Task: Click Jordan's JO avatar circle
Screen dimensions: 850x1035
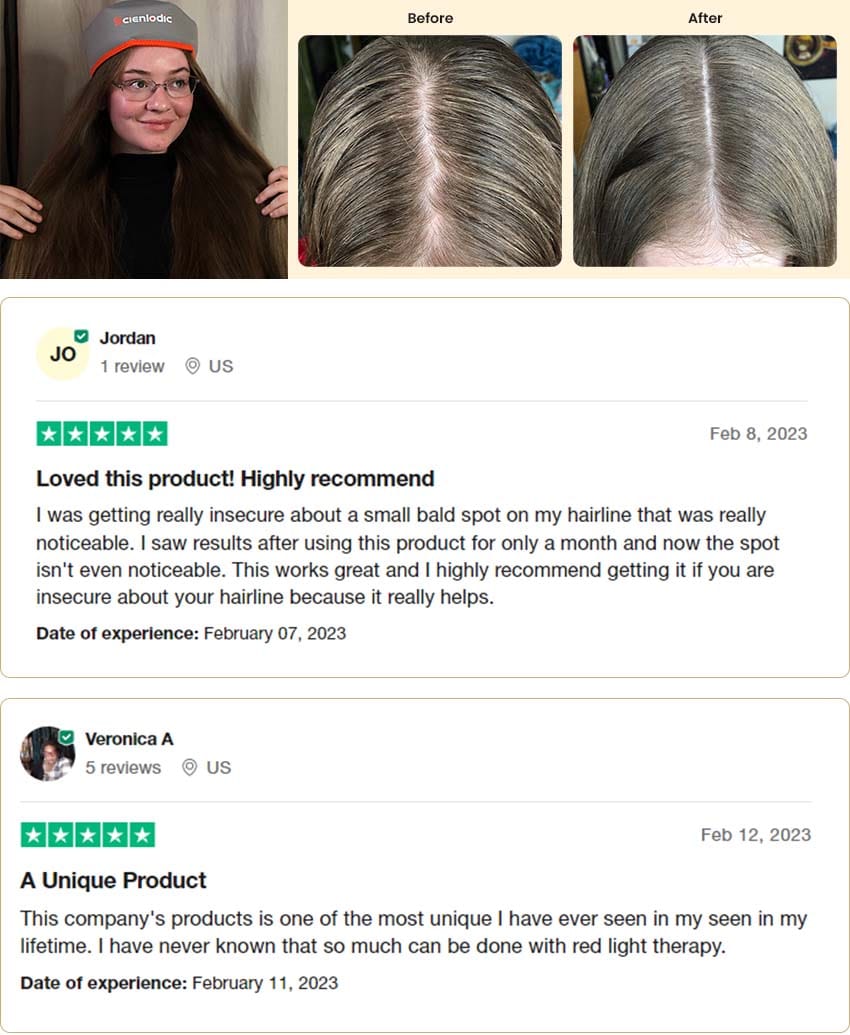Action: click(x=63, y=354)
